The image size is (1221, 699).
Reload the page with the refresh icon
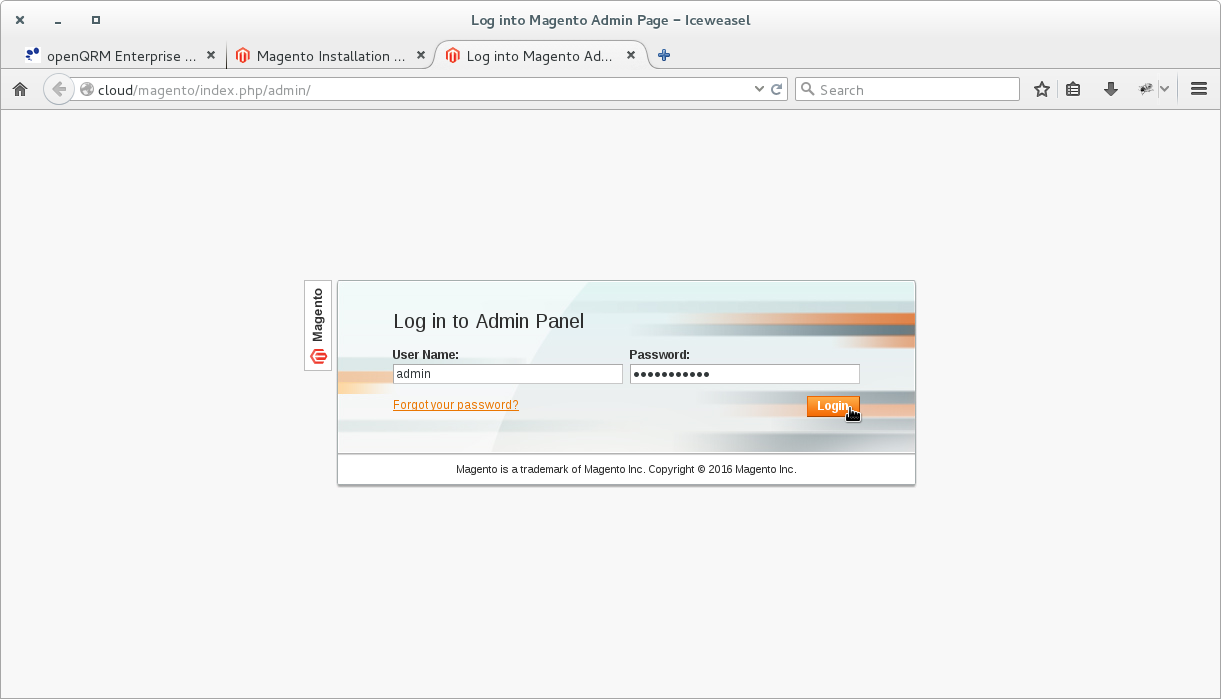[776, 90]
